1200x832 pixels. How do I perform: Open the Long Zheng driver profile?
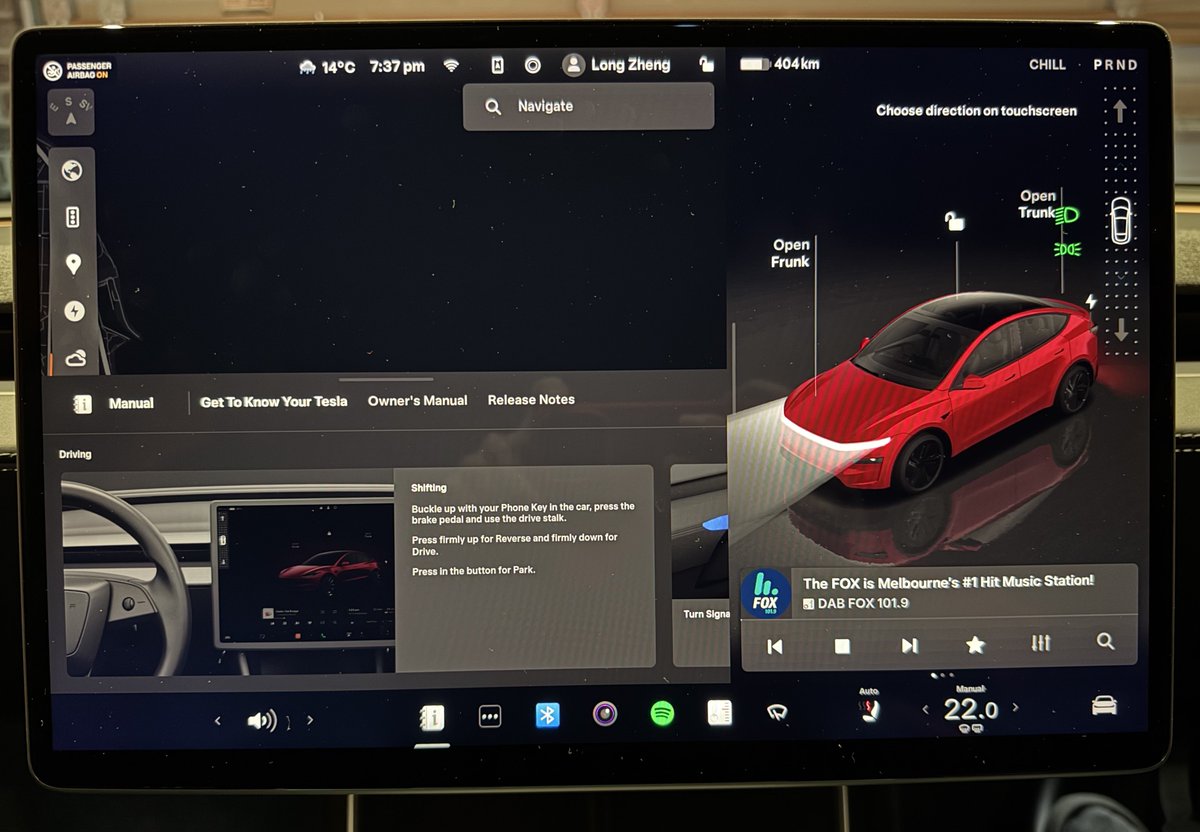click(x=616, y=65)
